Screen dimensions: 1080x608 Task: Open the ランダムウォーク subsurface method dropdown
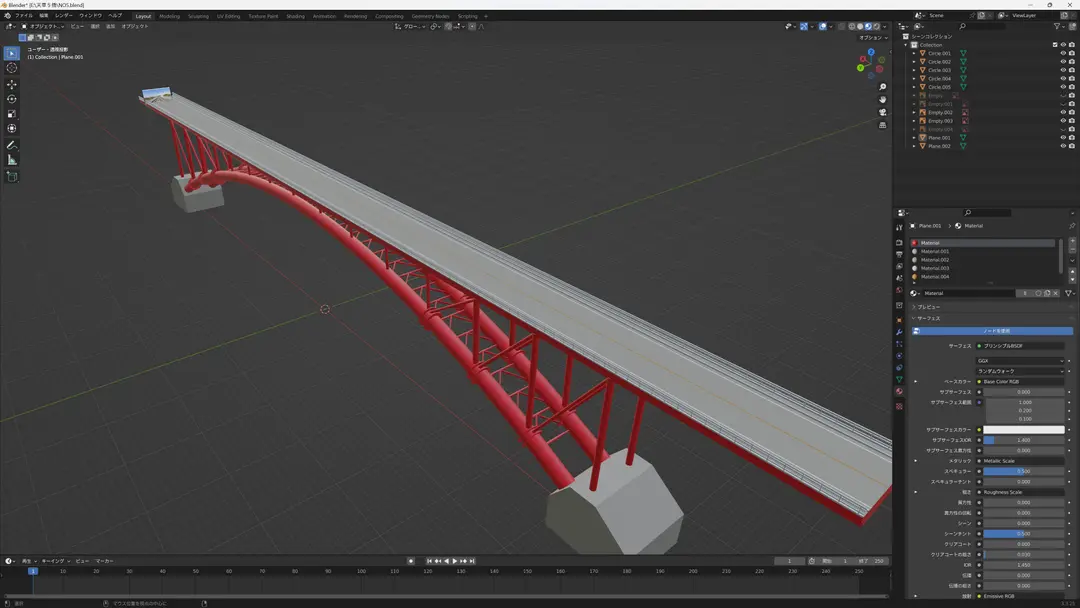[1020, 371]
